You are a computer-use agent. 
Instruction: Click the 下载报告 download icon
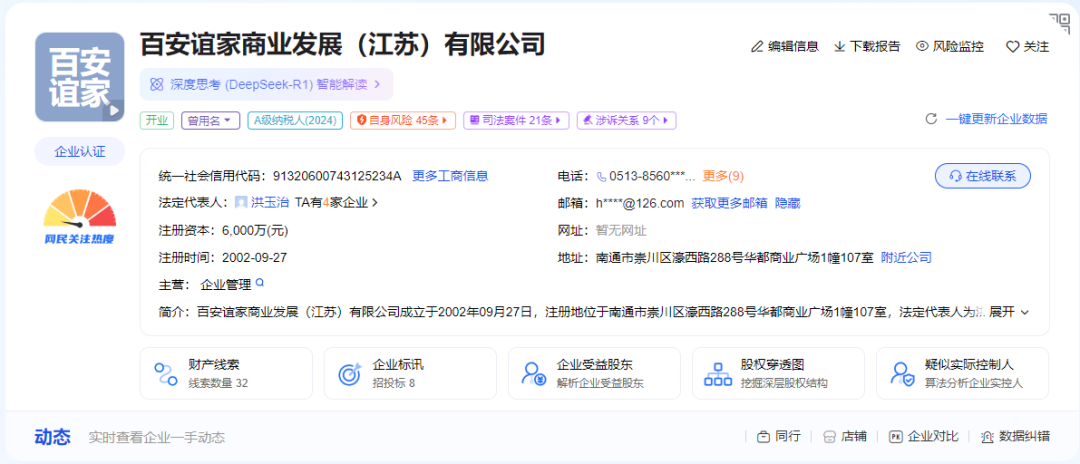(x=840, y=47)
